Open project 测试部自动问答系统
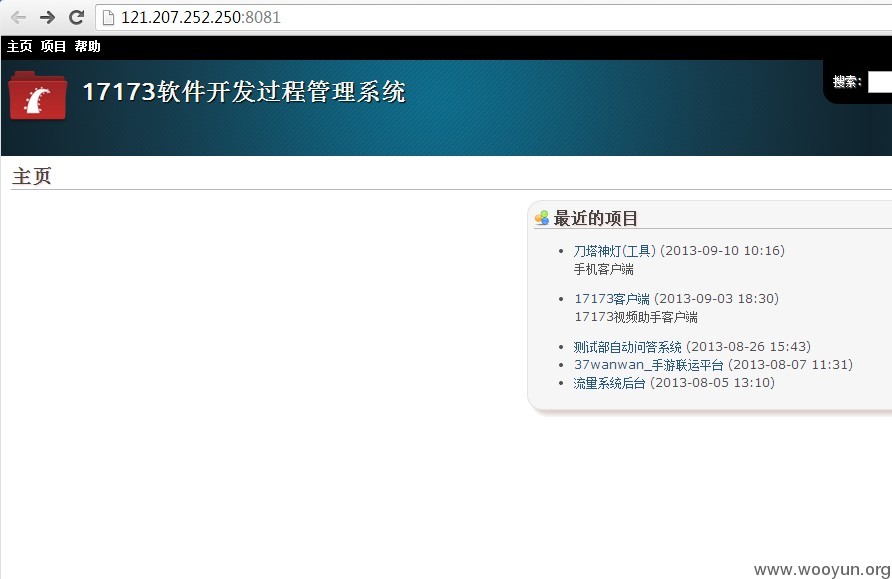 tap(627, 346)
